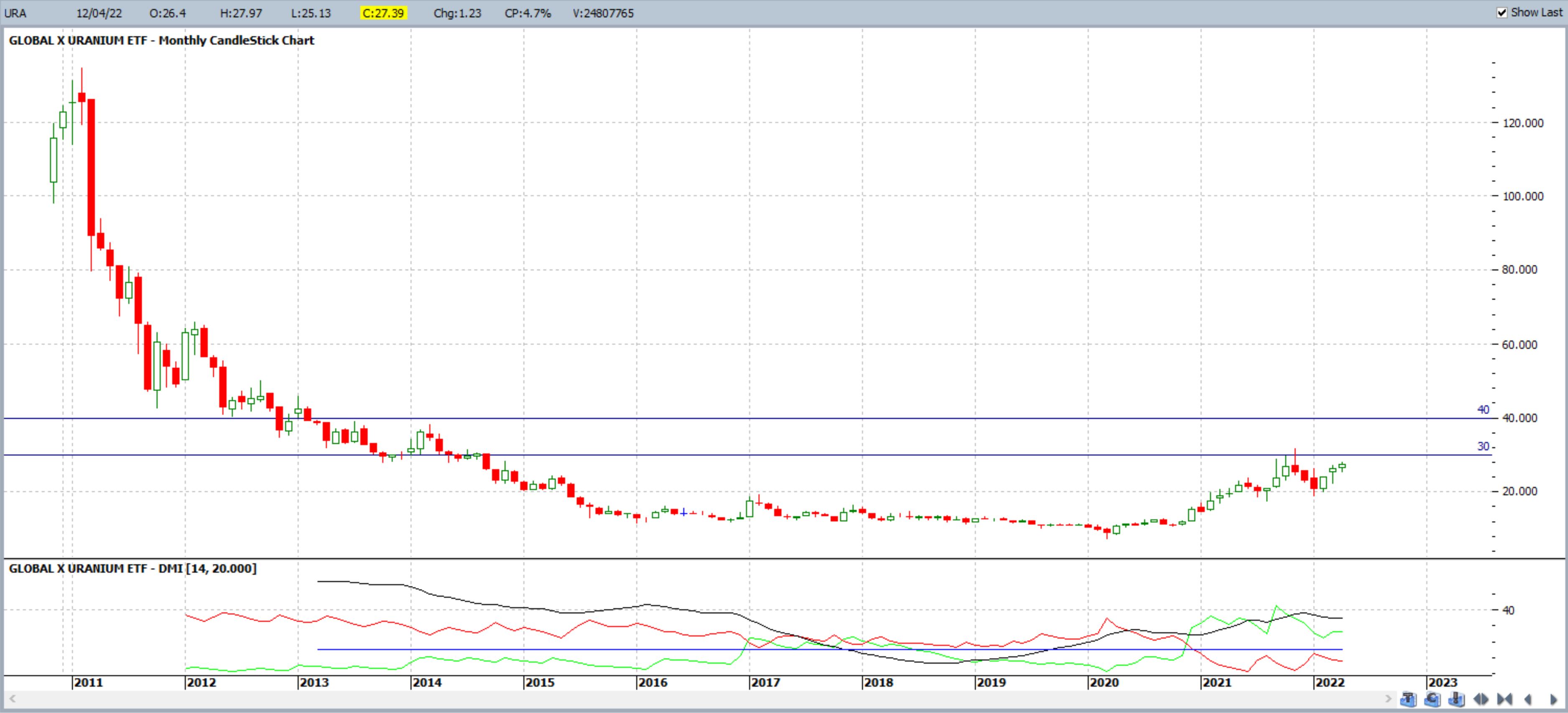Click the 2018 year label on time axis

point(878,682)
